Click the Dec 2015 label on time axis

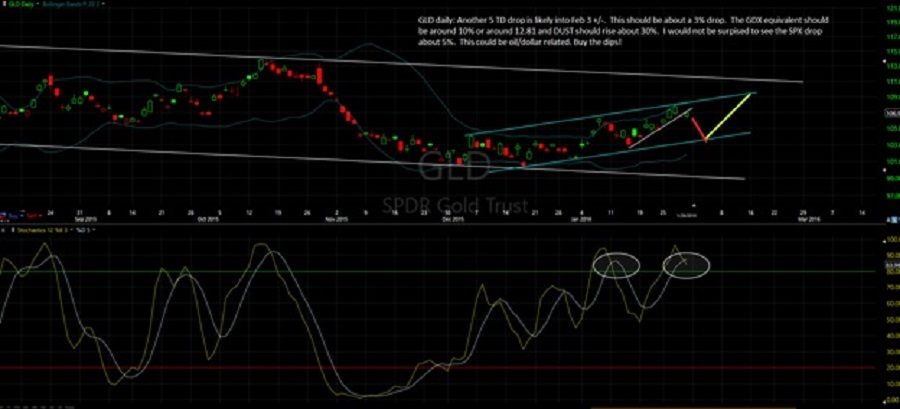tap(453, 219)
